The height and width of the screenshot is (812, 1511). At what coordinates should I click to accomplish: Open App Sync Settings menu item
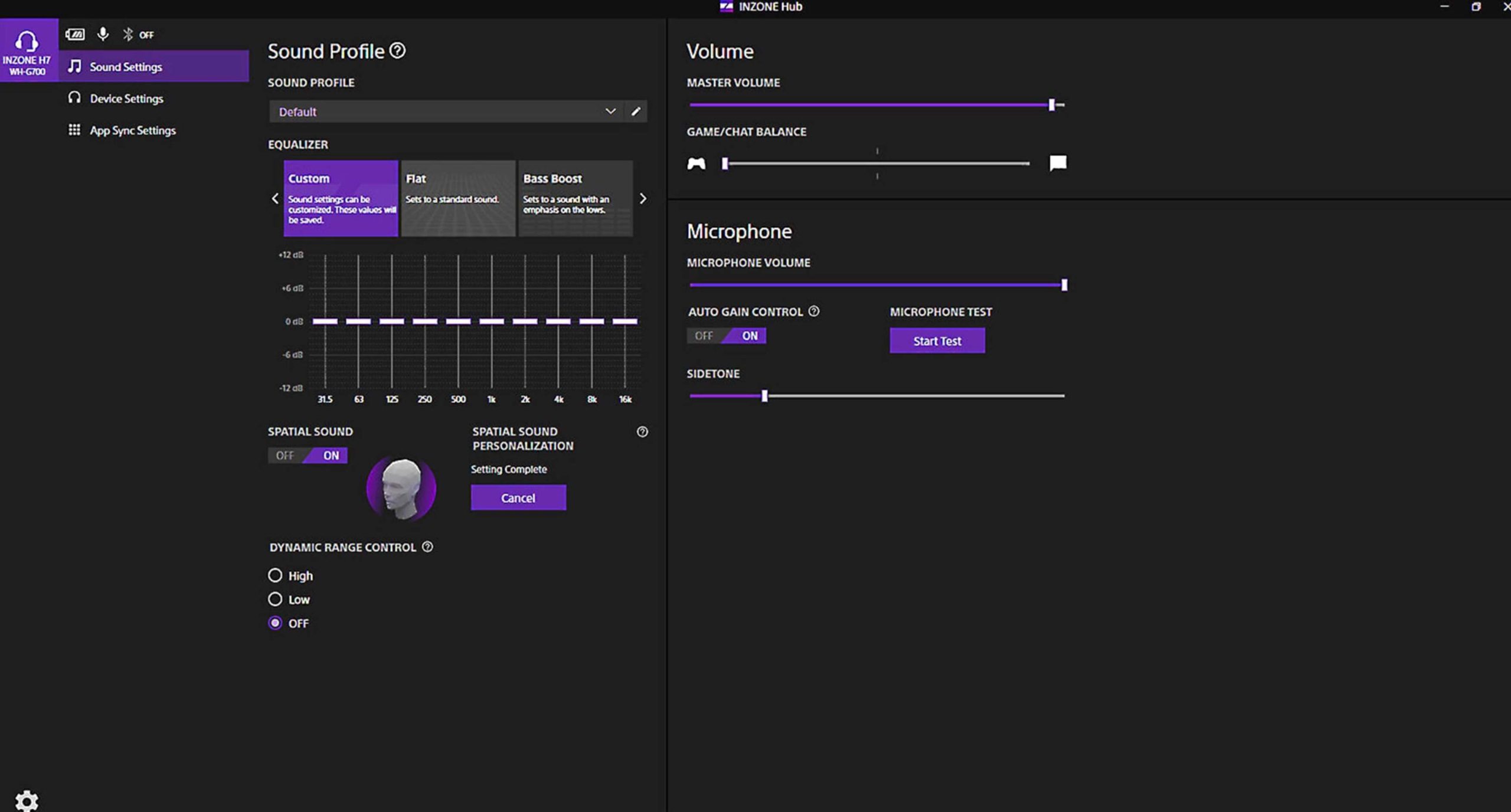tap(132, 130)
